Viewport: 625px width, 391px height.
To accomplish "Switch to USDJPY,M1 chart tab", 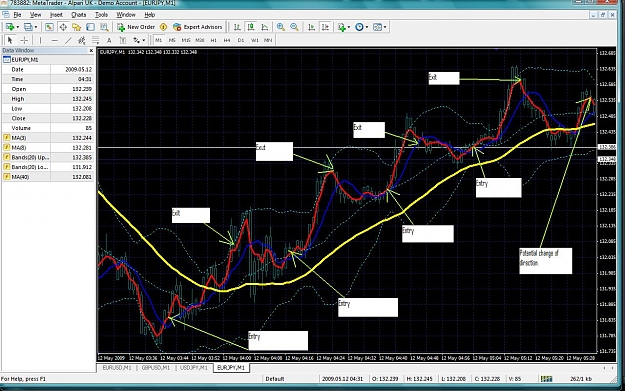I will pos(194,368).
